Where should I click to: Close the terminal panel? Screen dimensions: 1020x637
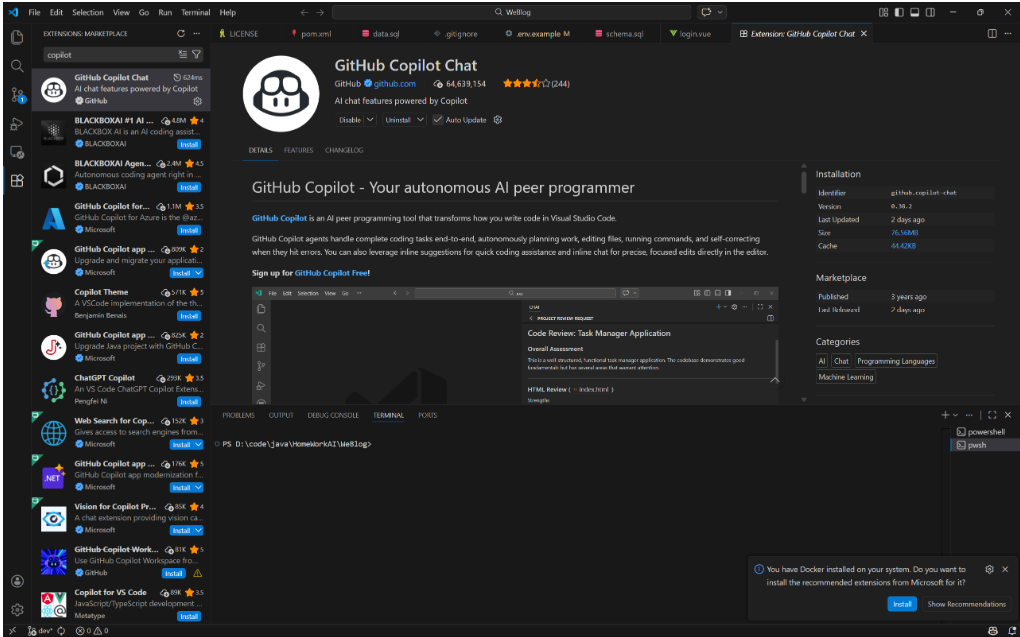(x=1008, y=415)
